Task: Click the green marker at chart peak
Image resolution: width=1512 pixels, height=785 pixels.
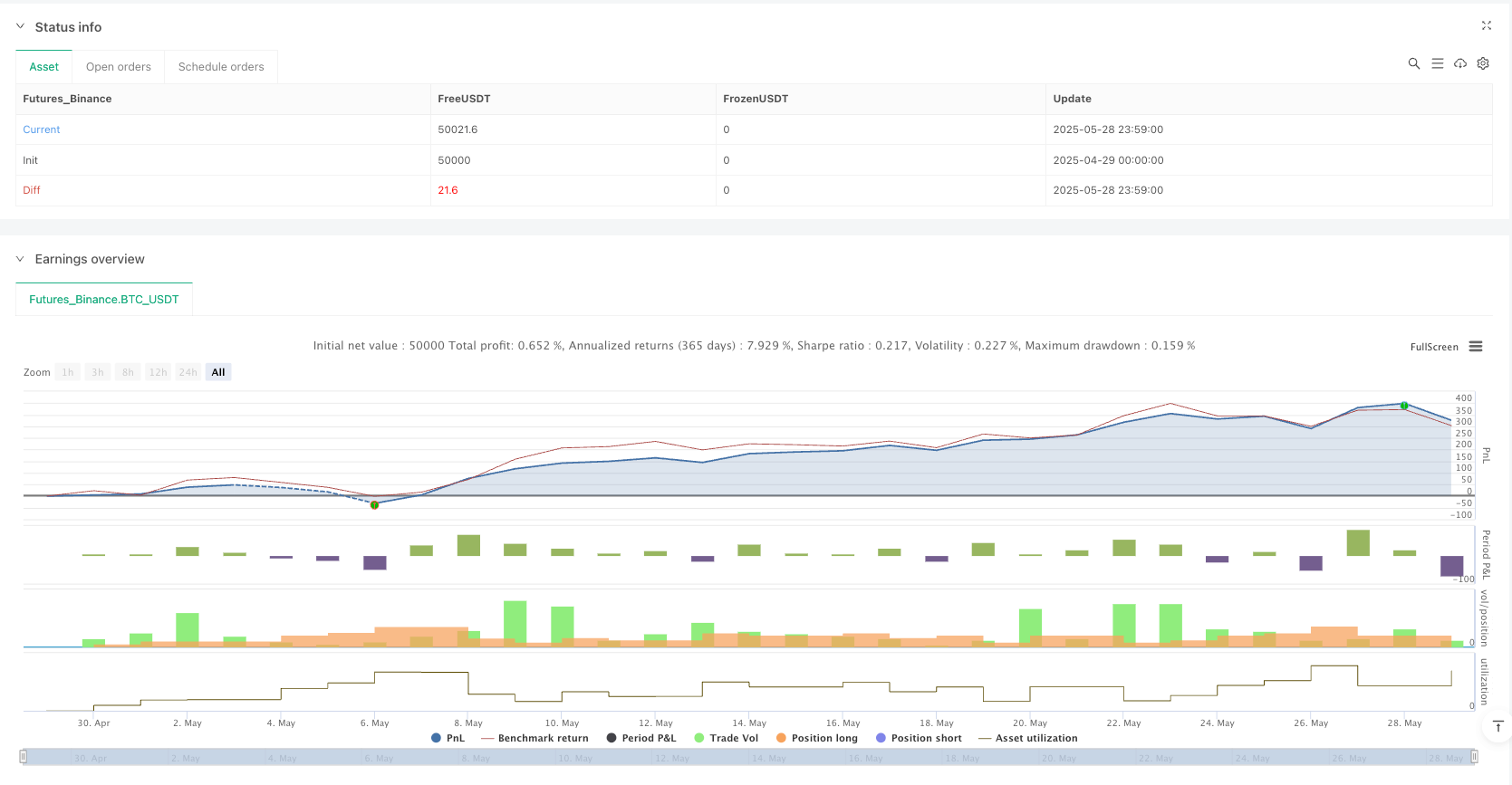Action: click(1404, 406)
